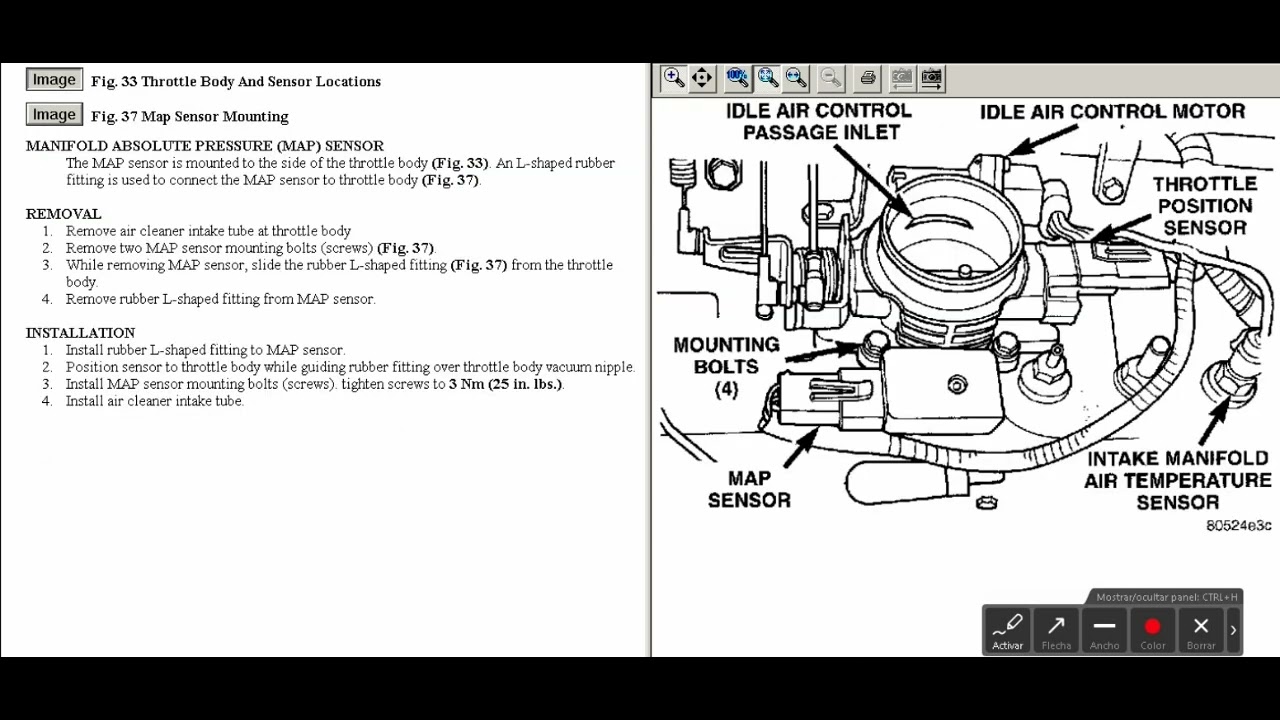
Task: Click 'IDLE AIR CONTROL MOTOR' diagram label
Action: (x=1112, y=112)
